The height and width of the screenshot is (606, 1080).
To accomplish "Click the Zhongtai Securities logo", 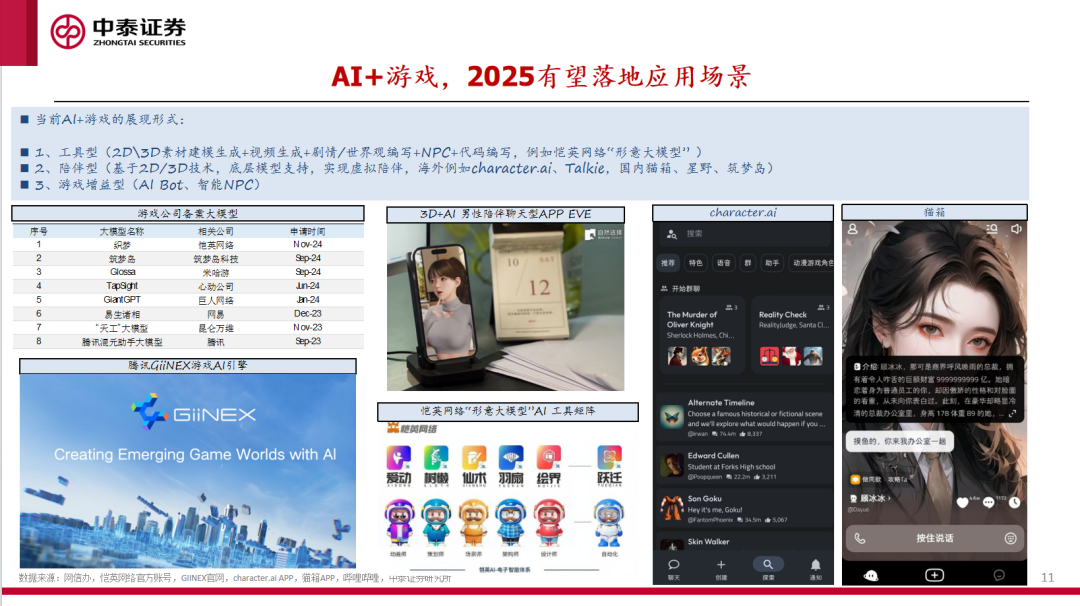I will (118, 31).
